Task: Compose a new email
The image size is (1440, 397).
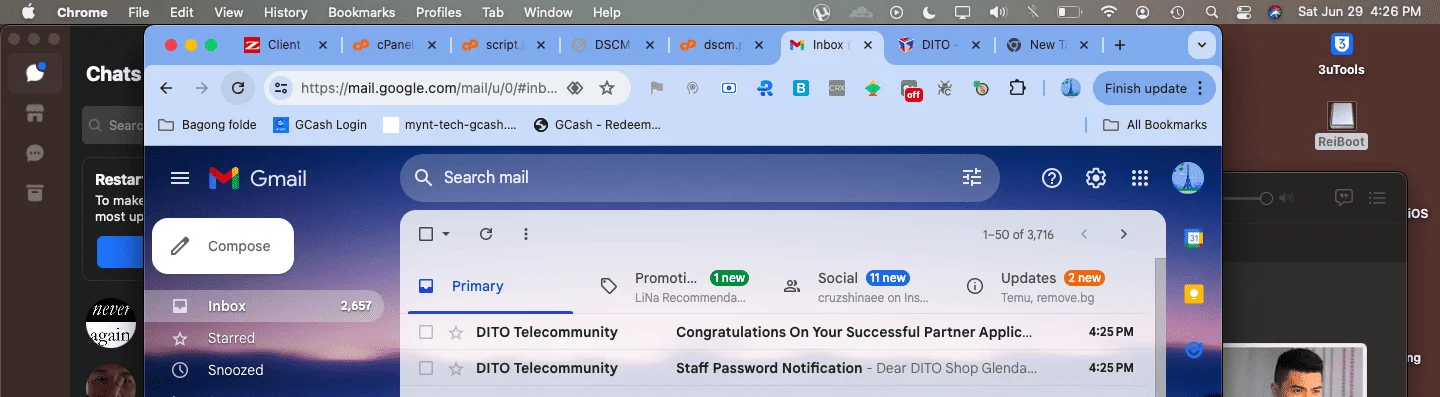Action: coord(223,246)
